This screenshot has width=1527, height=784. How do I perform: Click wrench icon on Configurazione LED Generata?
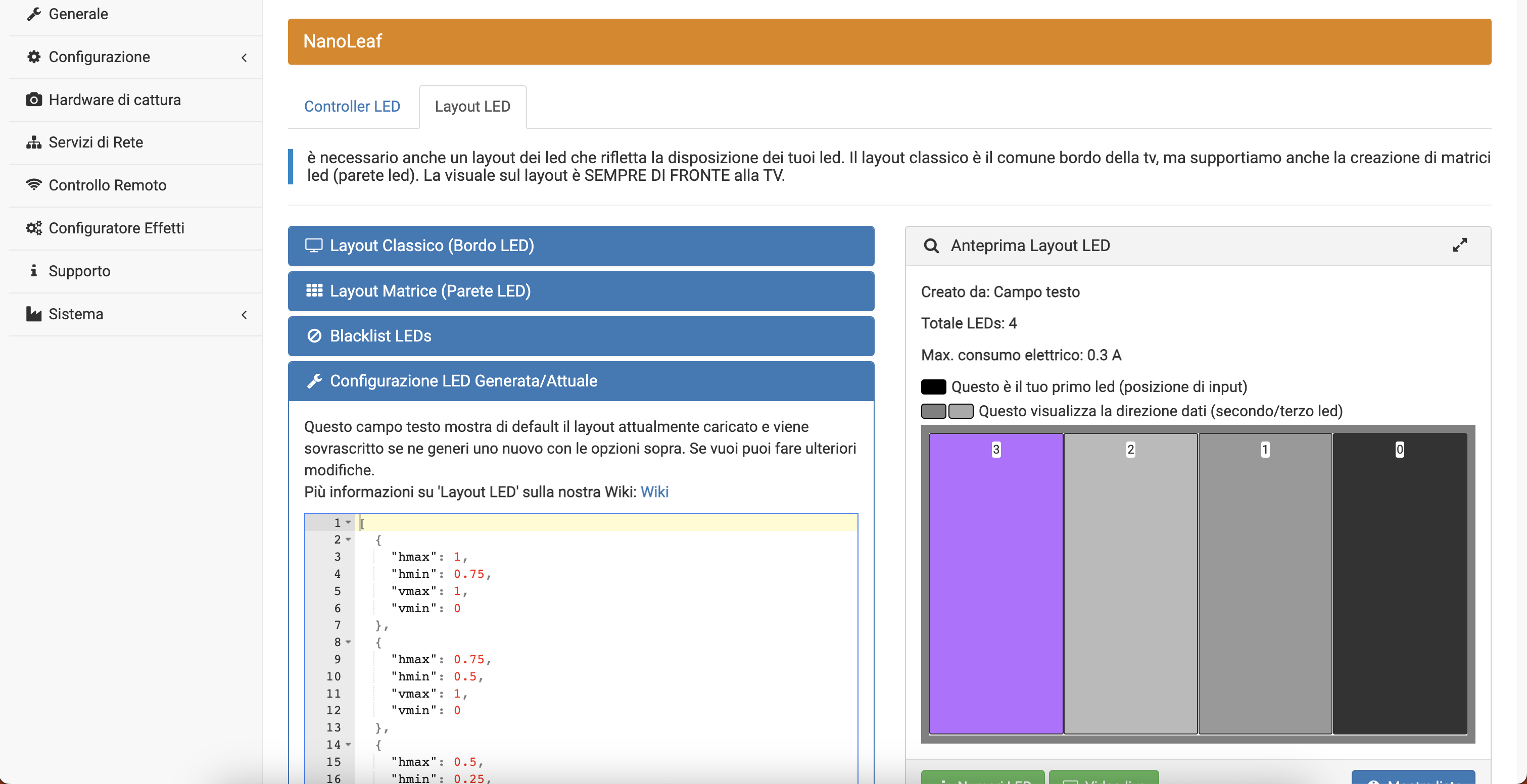click(x=314, y=381)
